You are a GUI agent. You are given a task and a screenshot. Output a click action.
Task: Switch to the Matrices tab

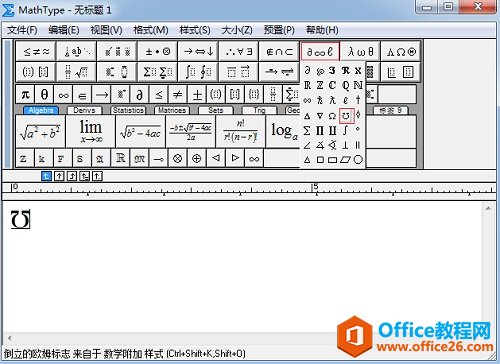pos(172,110)
